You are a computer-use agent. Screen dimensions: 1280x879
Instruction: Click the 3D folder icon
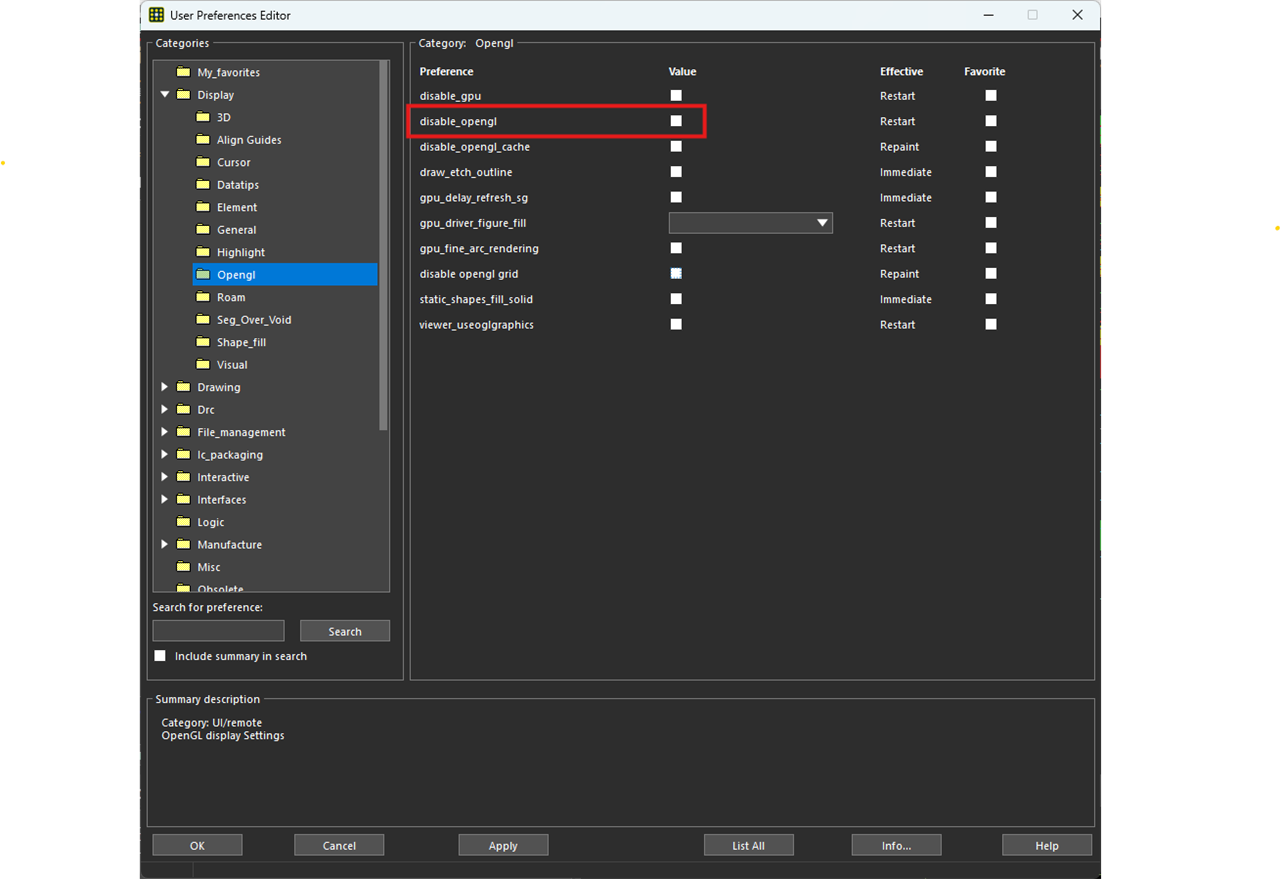tap(203, 117)
